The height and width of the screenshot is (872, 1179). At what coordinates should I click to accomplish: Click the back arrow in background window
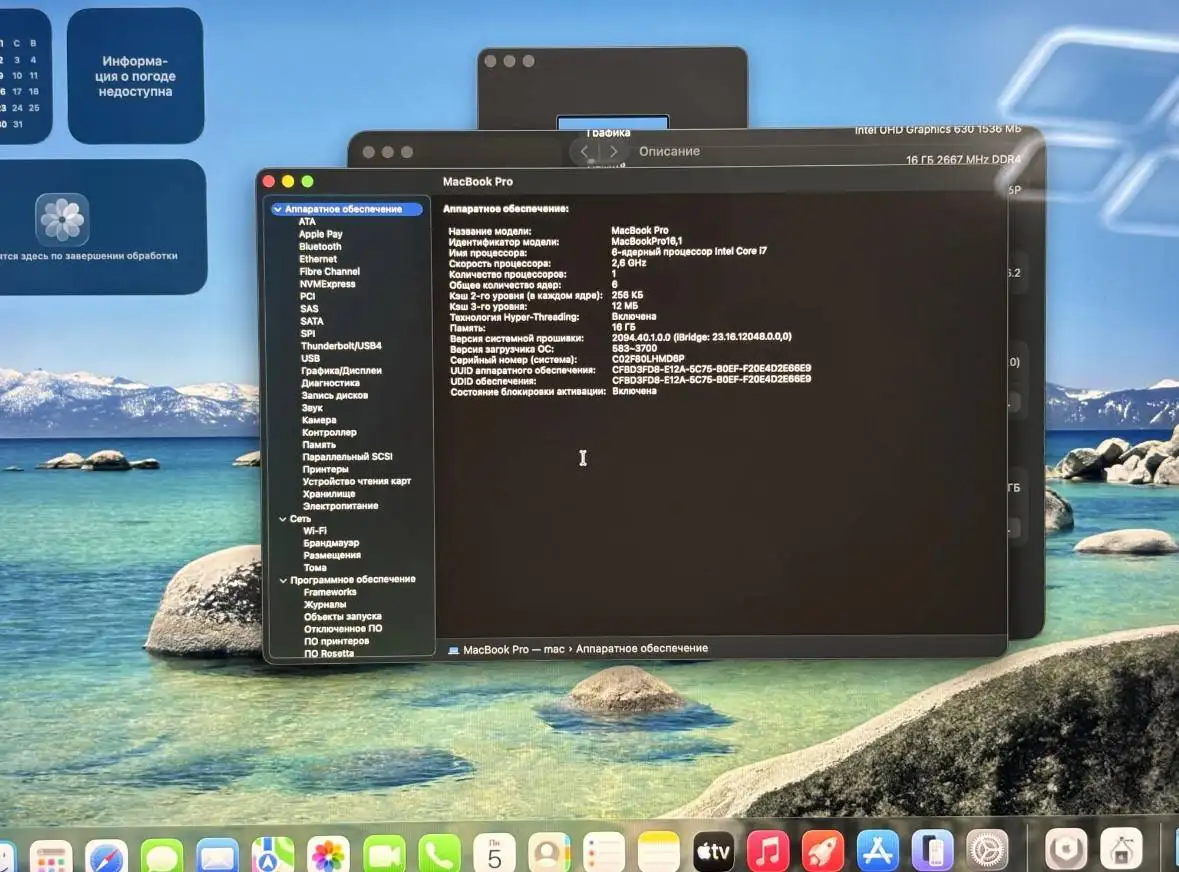point(585,151)
